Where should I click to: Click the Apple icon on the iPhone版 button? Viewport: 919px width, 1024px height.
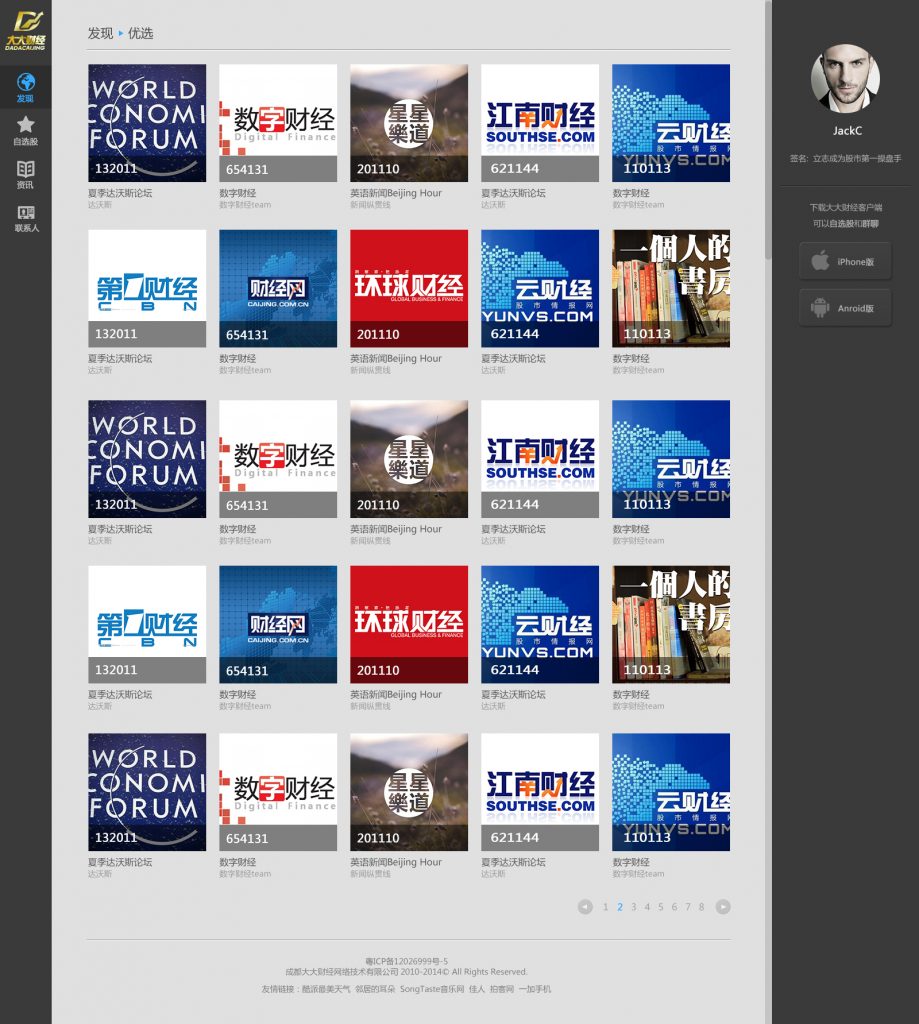pyautogui.click(x=820, y=261)
